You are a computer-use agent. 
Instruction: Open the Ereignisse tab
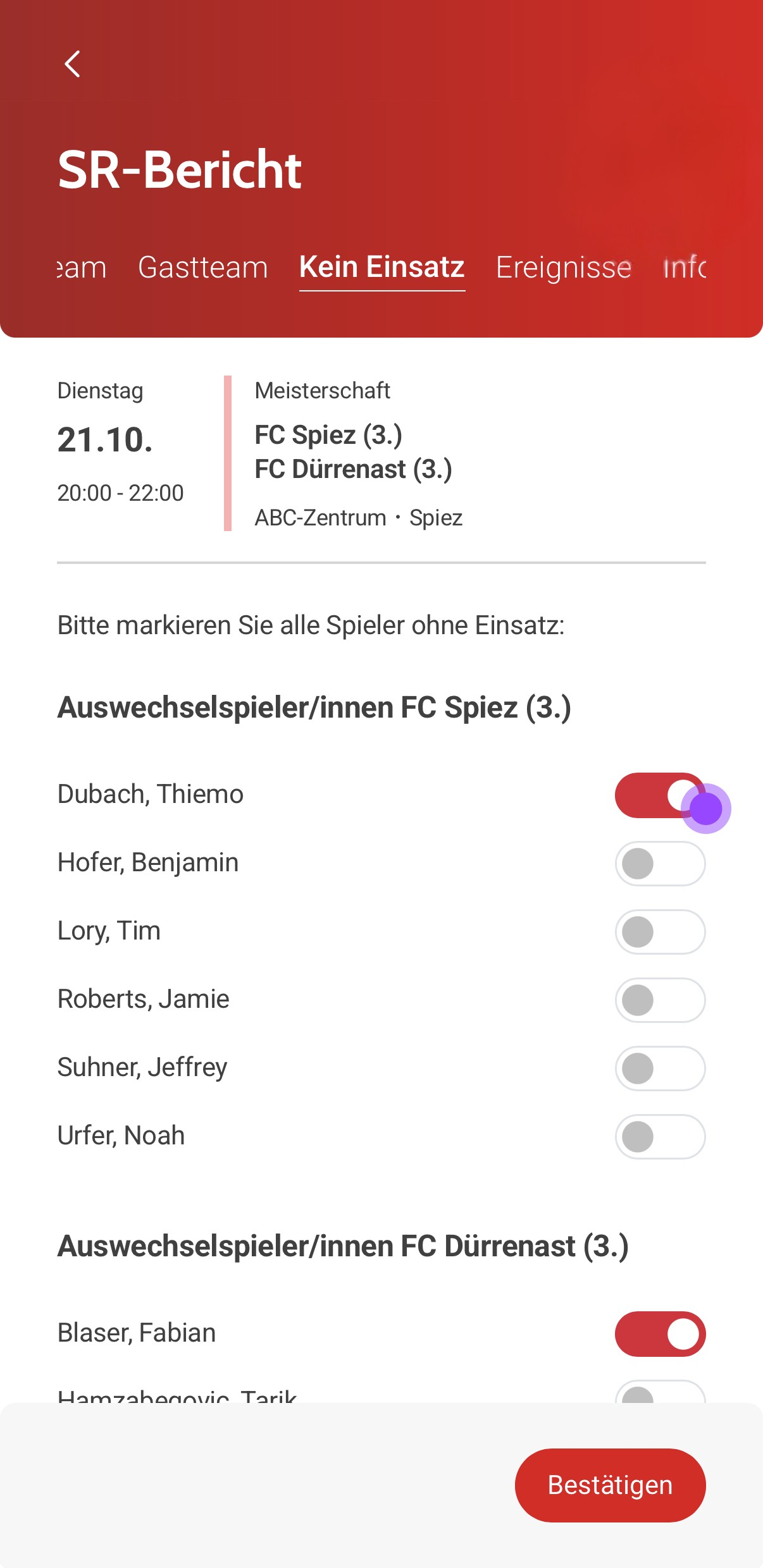coord(563,267)
